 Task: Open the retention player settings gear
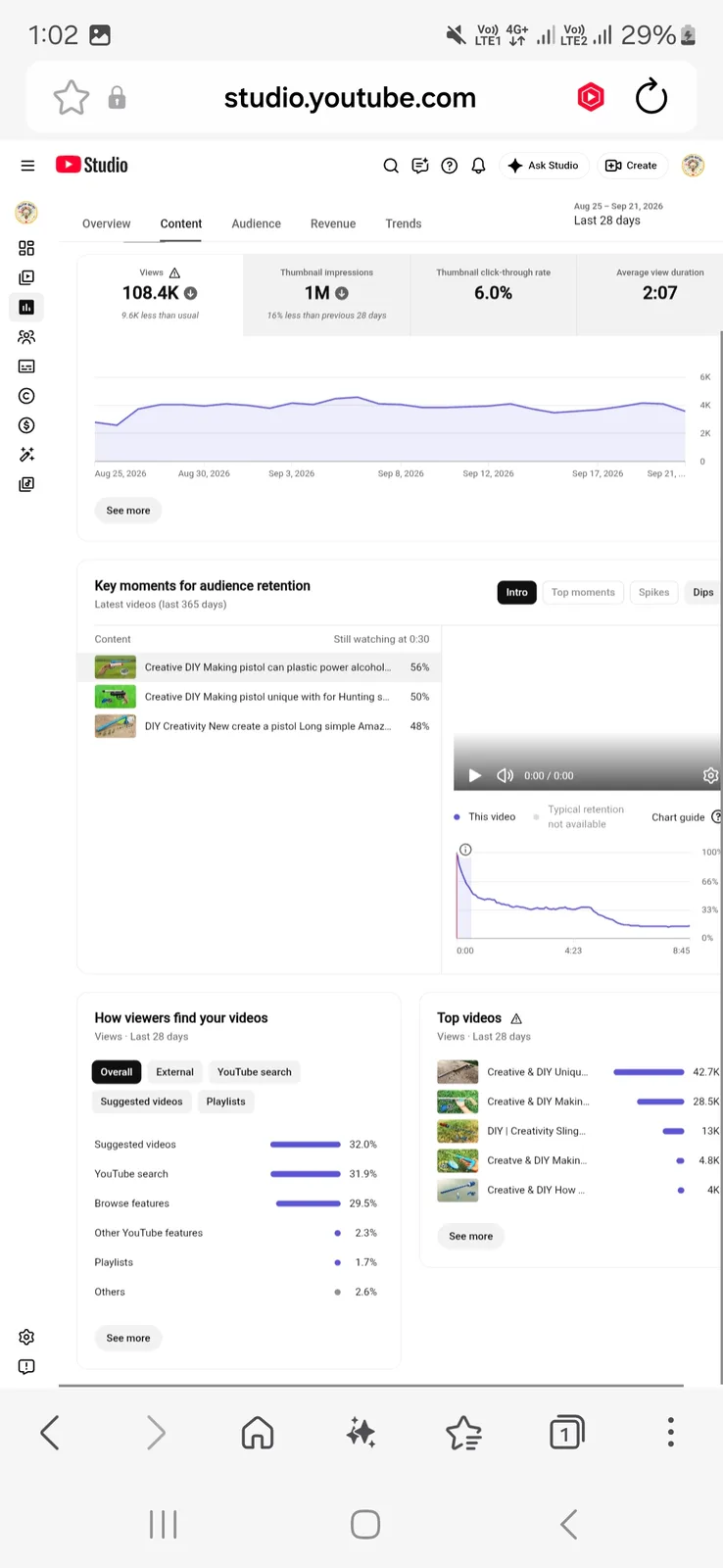710,775
